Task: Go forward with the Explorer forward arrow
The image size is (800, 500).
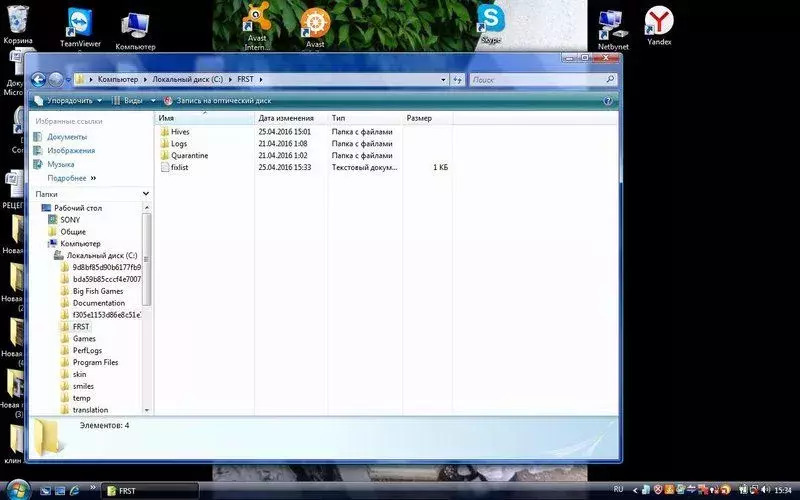Action: [x=55, y=80]
